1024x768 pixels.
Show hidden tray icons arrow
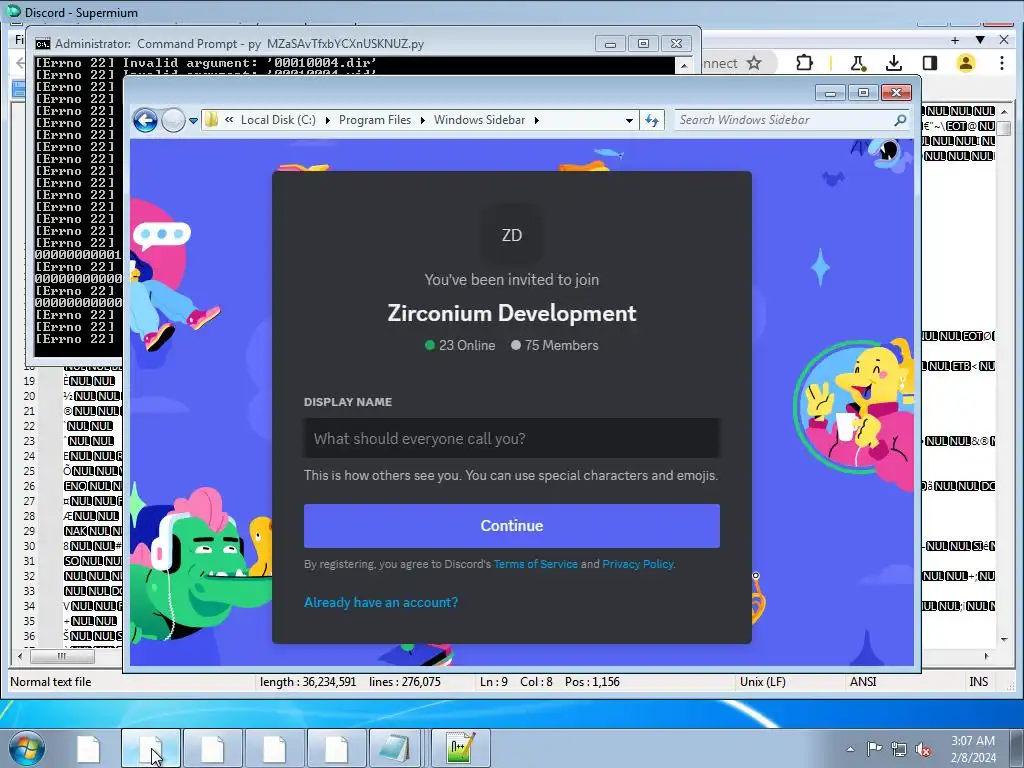[x=850, y=749]
